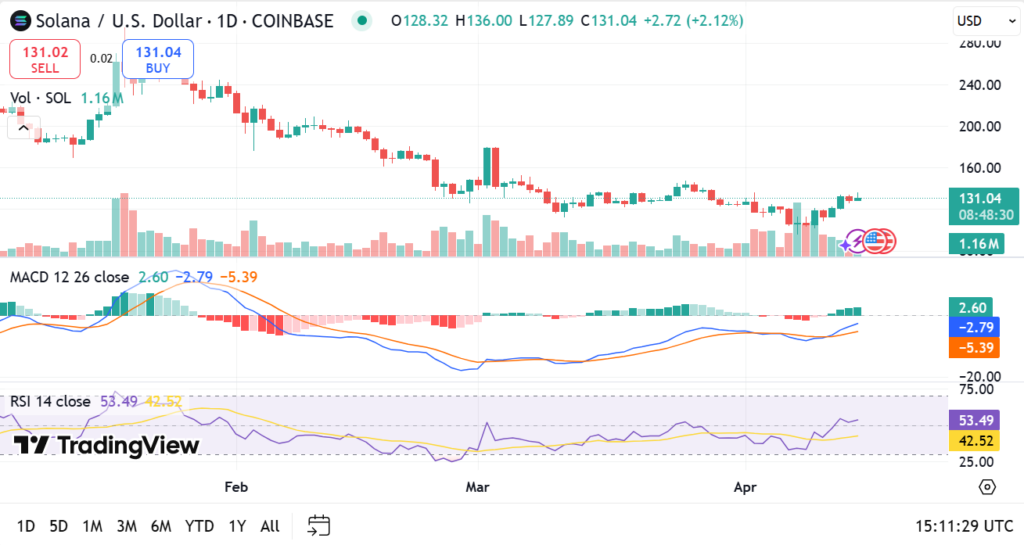
Task: Click the tall green early-March candlestick
Action: tap(487, 166)
